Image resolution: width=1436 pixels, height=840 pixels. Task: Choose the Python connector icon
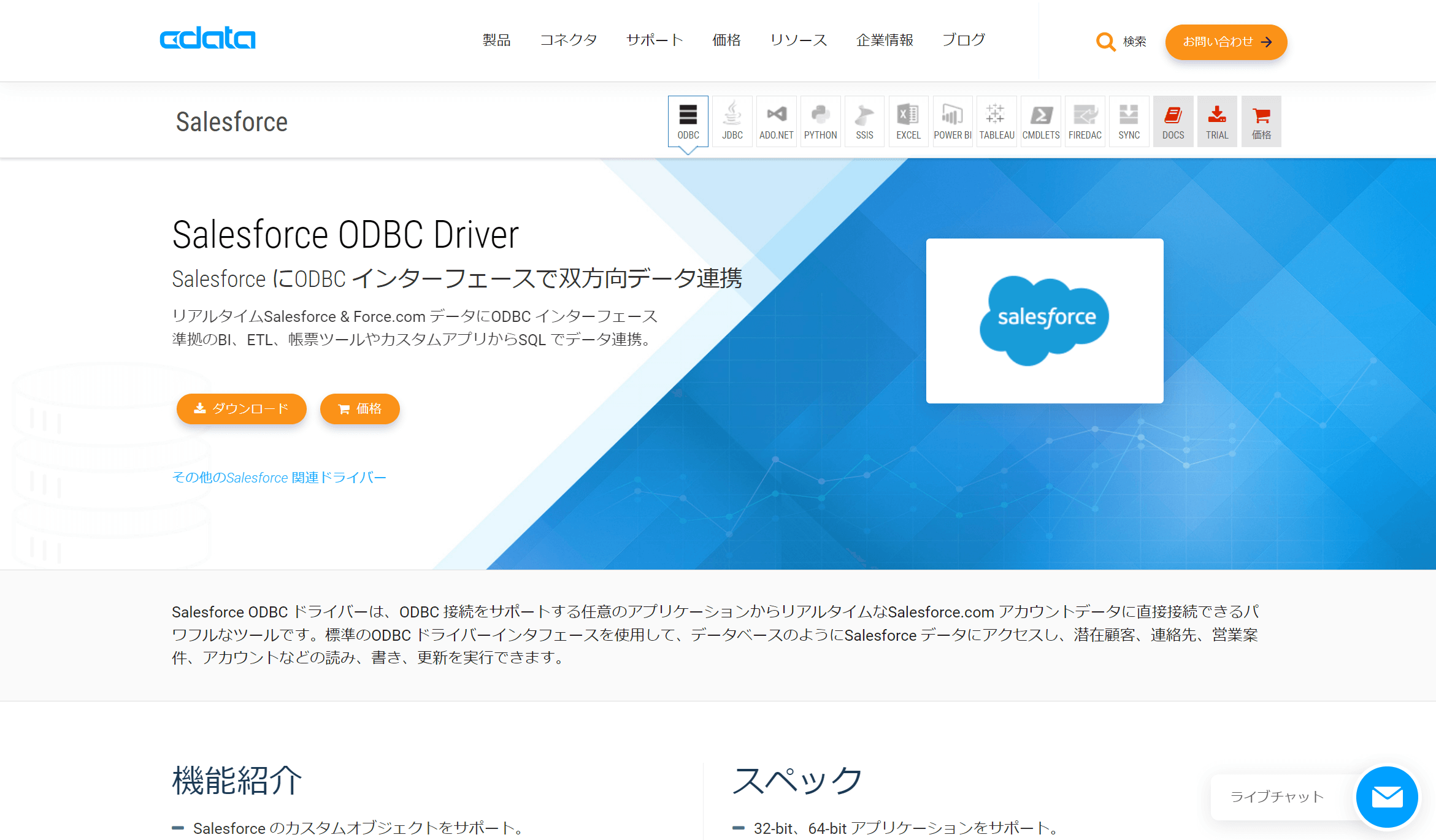click(x=820, y=121)
